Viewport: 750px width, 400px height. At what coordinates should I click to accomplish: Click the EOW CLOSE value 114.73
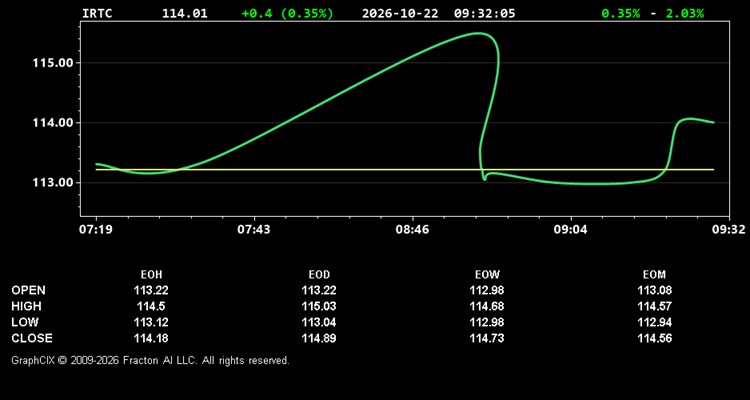[x=487, y=338]
